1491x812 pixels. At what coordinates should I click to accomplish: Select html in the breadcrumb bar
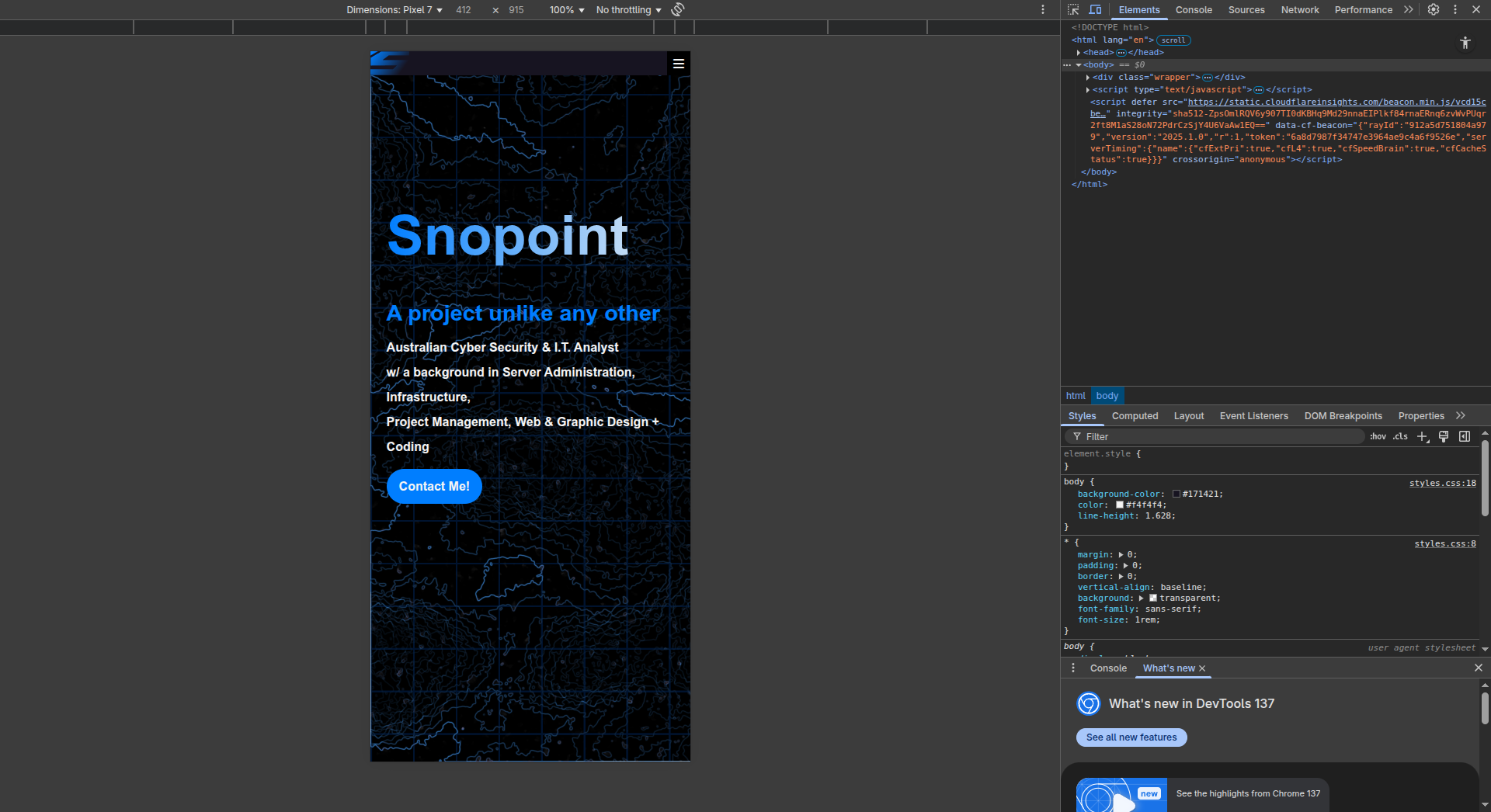point(1076,396)
